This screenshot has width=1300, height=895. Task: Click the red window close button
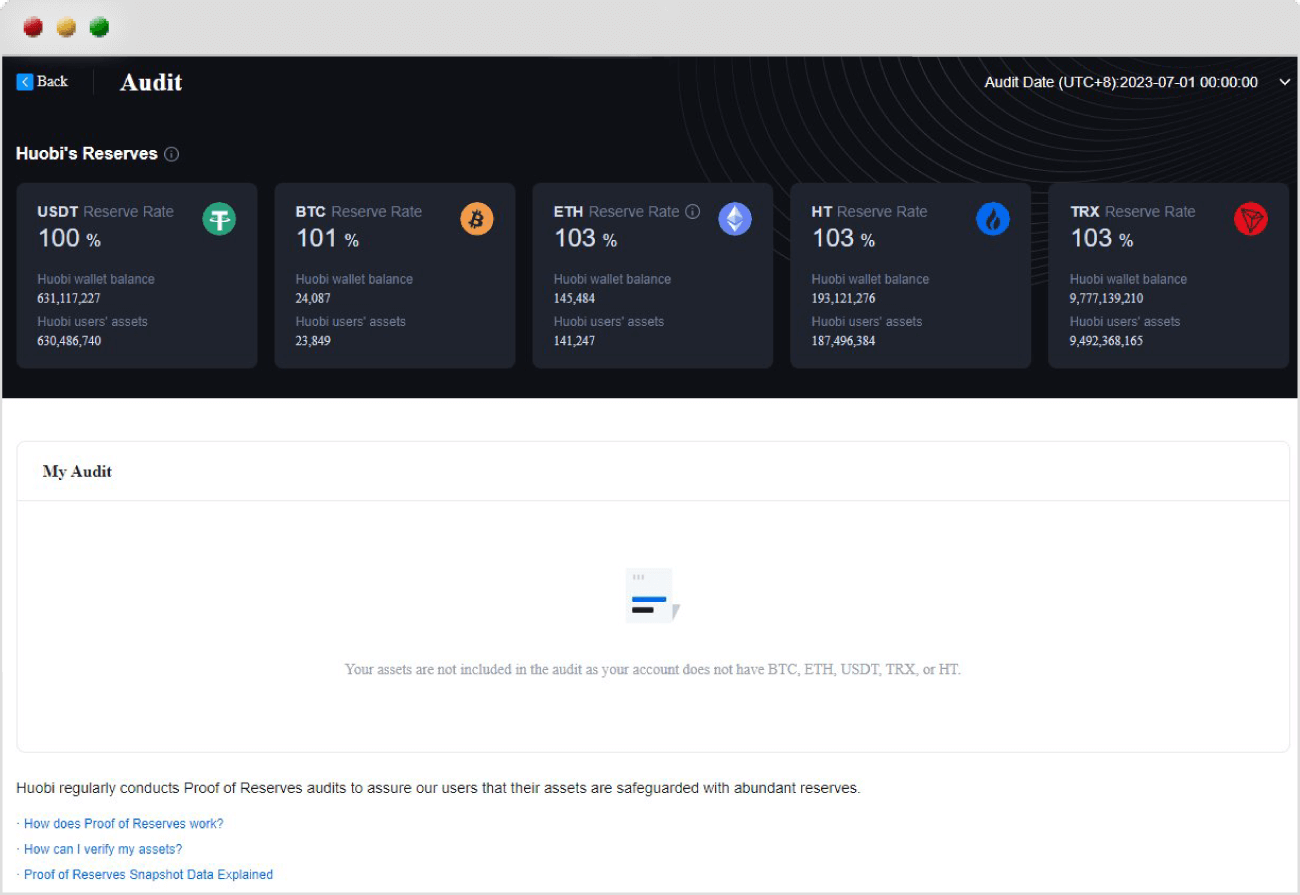[33, 27]
